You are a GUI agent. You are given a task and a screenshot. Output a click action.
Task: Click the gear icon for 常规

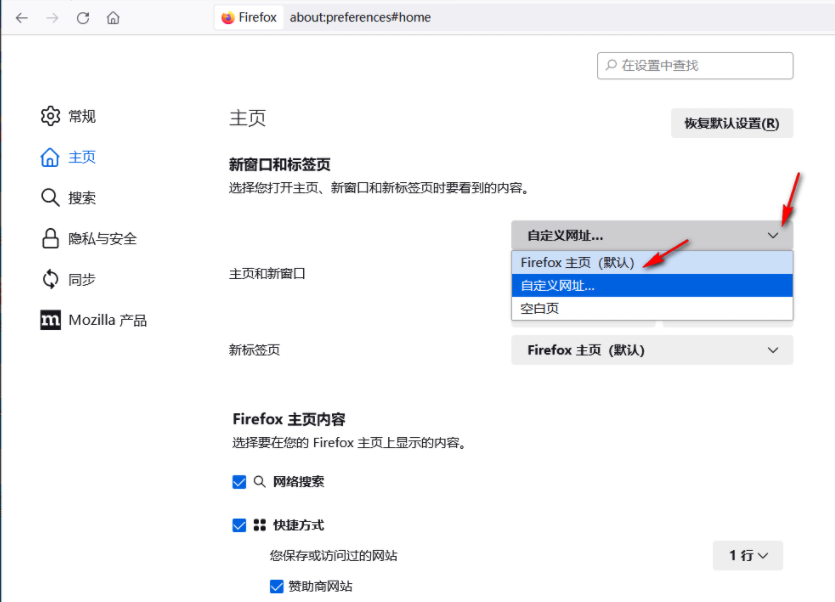coord(51,116)
